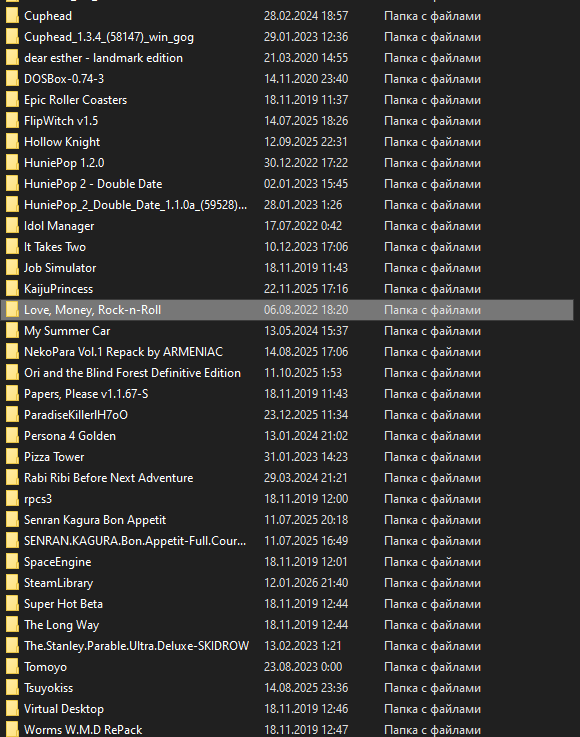Screen dimensions: 580x737
Task: Click the rpcs3 folder icon
Action: [12, 499]
